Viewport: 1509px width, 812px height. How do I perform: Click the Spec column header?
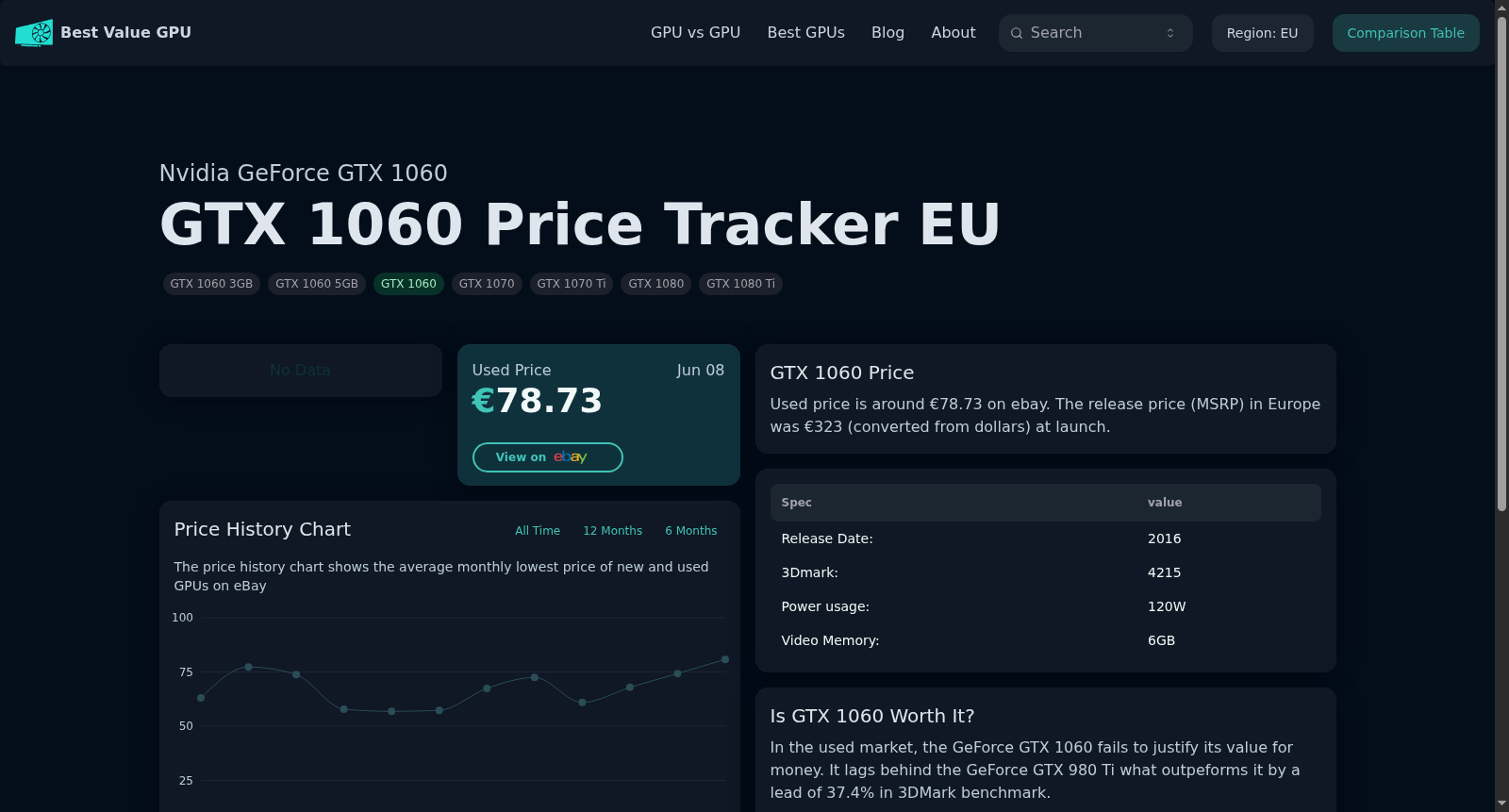click(796, 503)
